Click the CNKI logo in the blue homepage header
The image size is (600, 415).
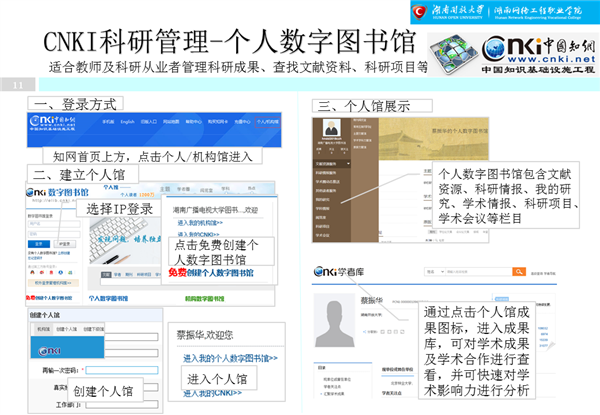(x=52, y=123)
